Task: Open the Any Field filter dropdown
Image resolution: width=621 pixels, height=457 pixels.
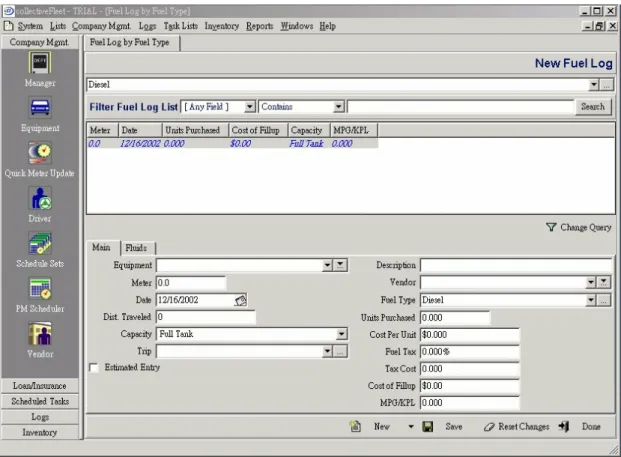Action: tap(250, 107)
